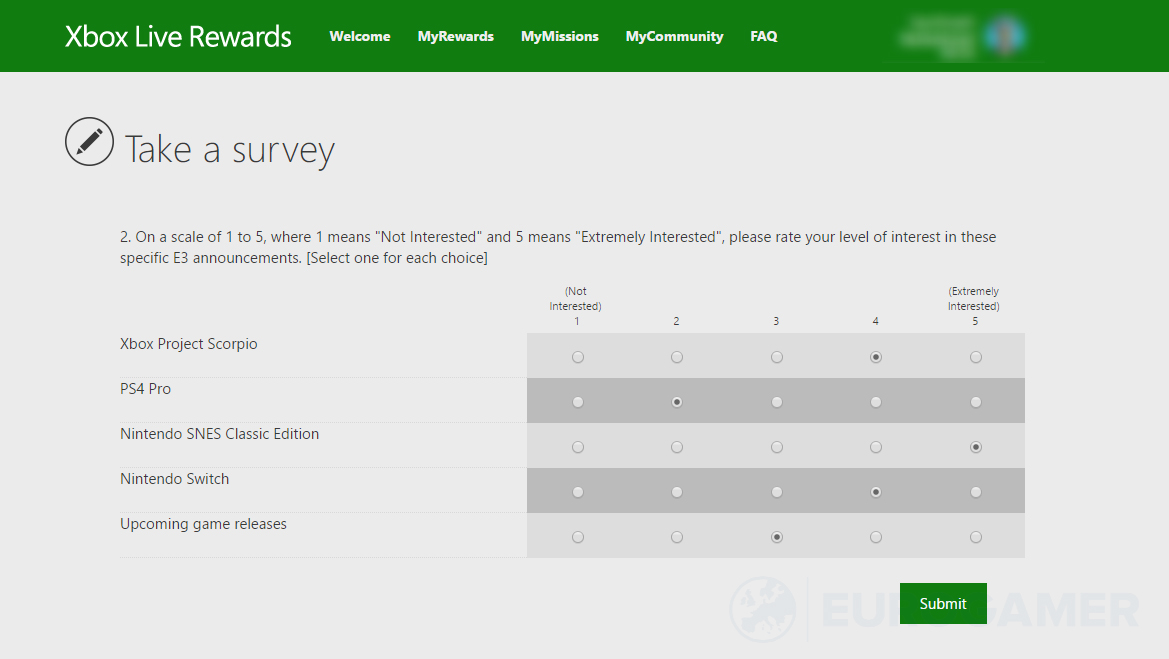Set Nintendo SNES Classic Edition to 4
Viewport: 1169px width, 659px height.
(x=876, y=447)
